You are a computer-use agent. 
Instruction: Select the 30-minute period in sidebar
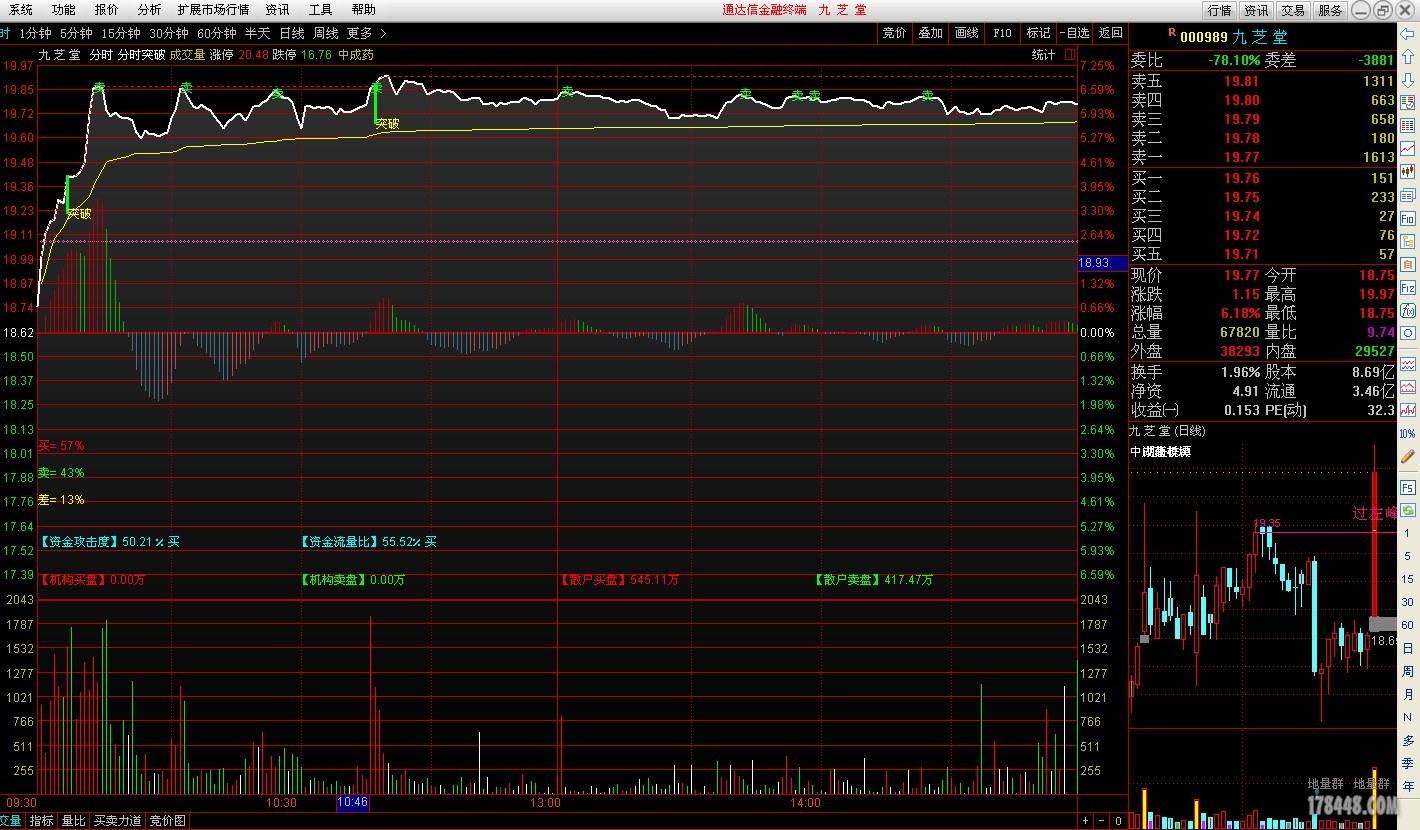click(1408, 601)
